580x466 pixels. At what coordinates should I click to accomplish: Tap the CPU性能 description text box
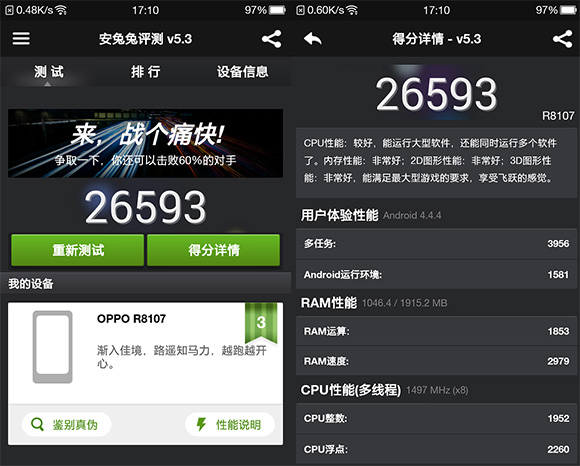(436, 162)
